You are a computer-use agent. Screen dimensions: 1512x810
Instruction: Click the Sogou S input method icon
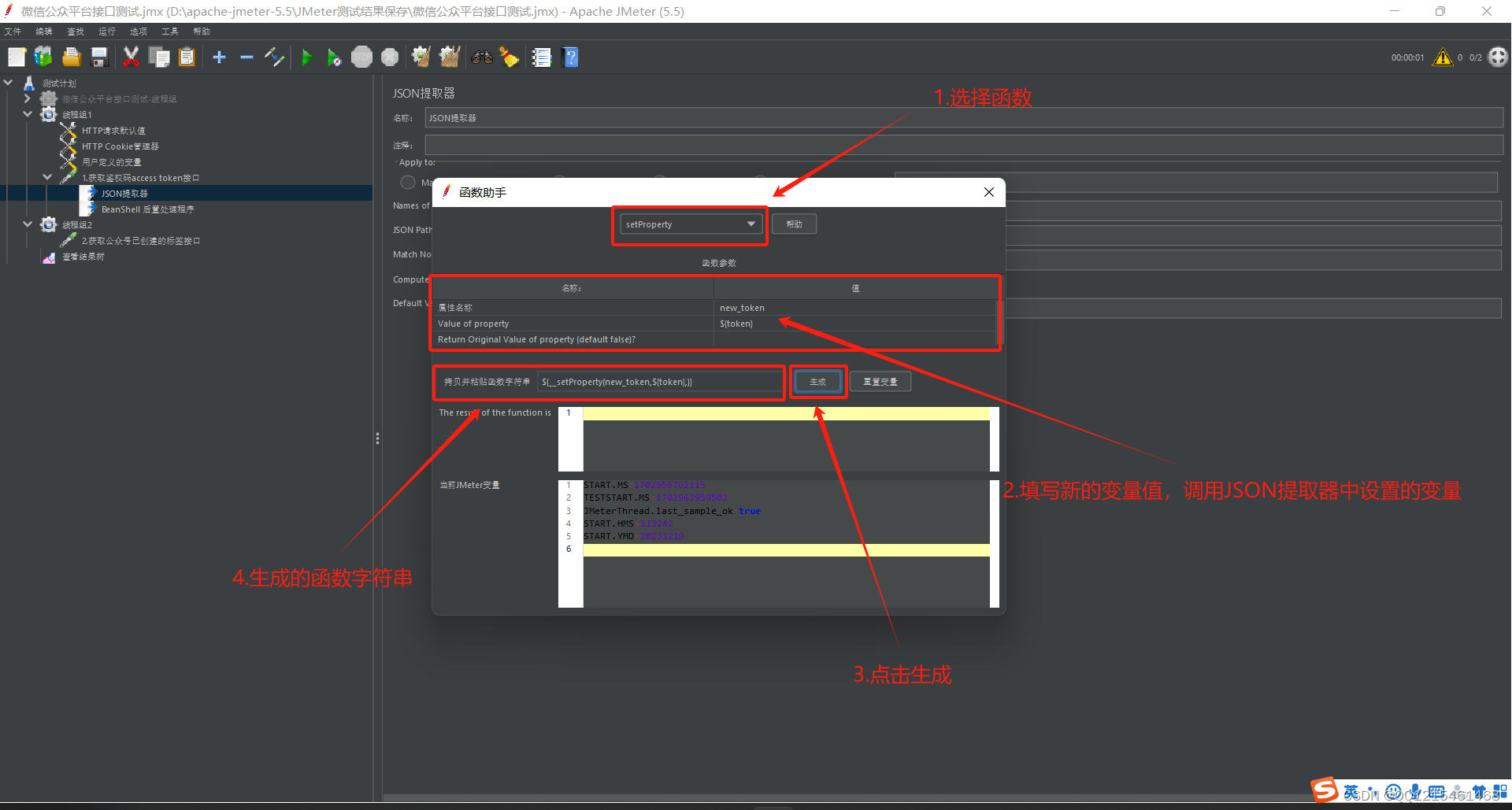pyautogui.click(x=1324, y=790)
